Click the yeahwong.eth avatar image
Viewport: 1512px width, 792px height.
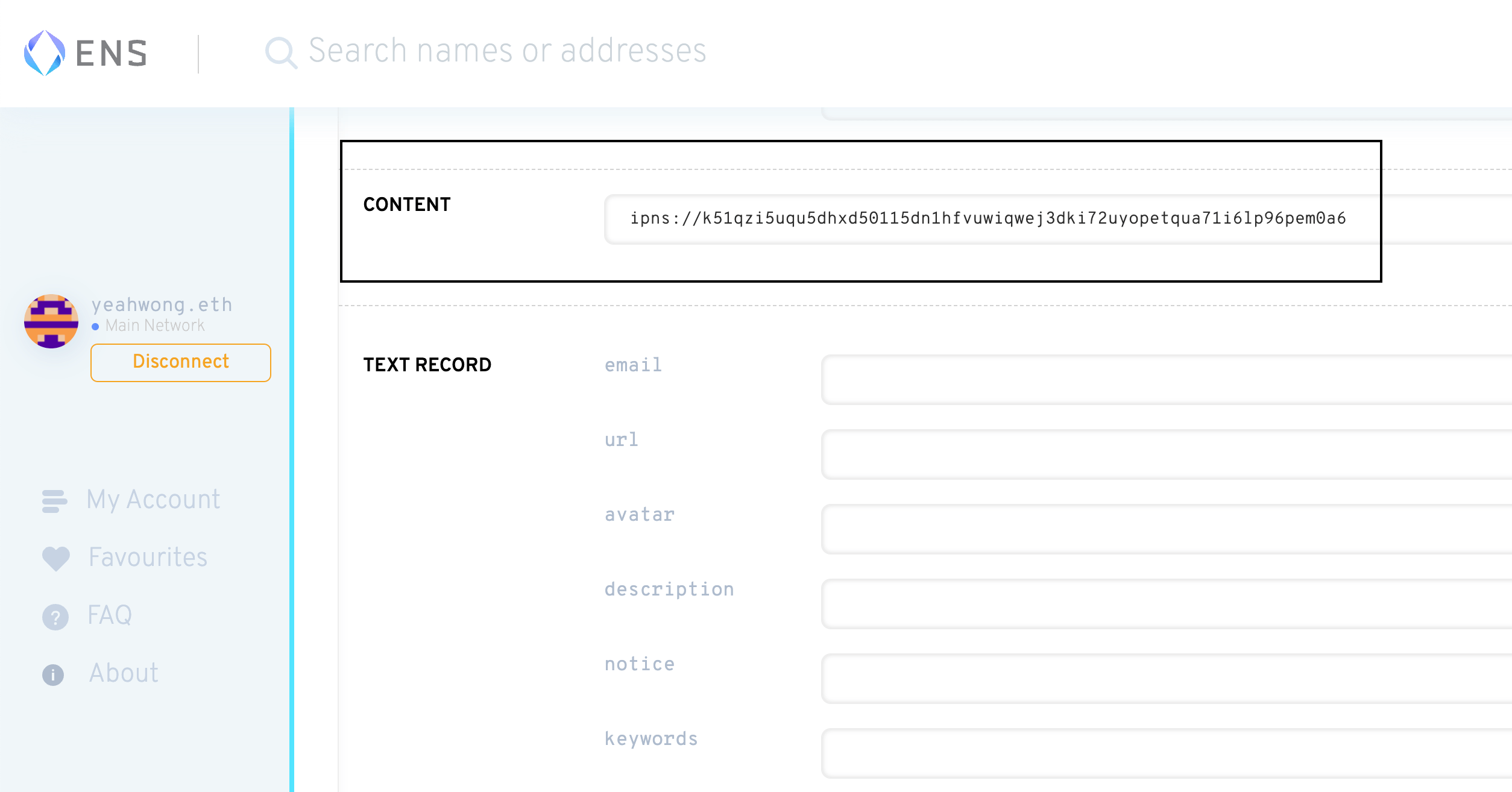click(x=51, y=321)
